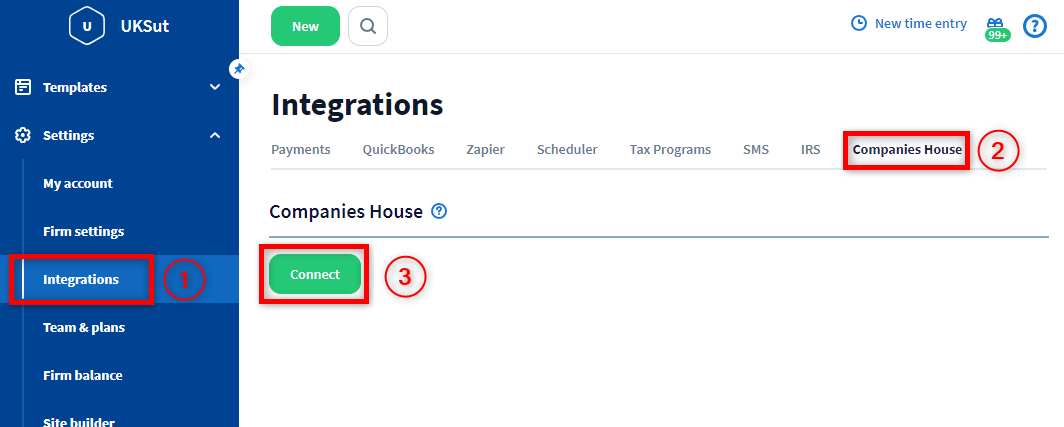Open the gift notifications icon
Viewport: 1064px width, 427px height.
click(x=997, y=26)
